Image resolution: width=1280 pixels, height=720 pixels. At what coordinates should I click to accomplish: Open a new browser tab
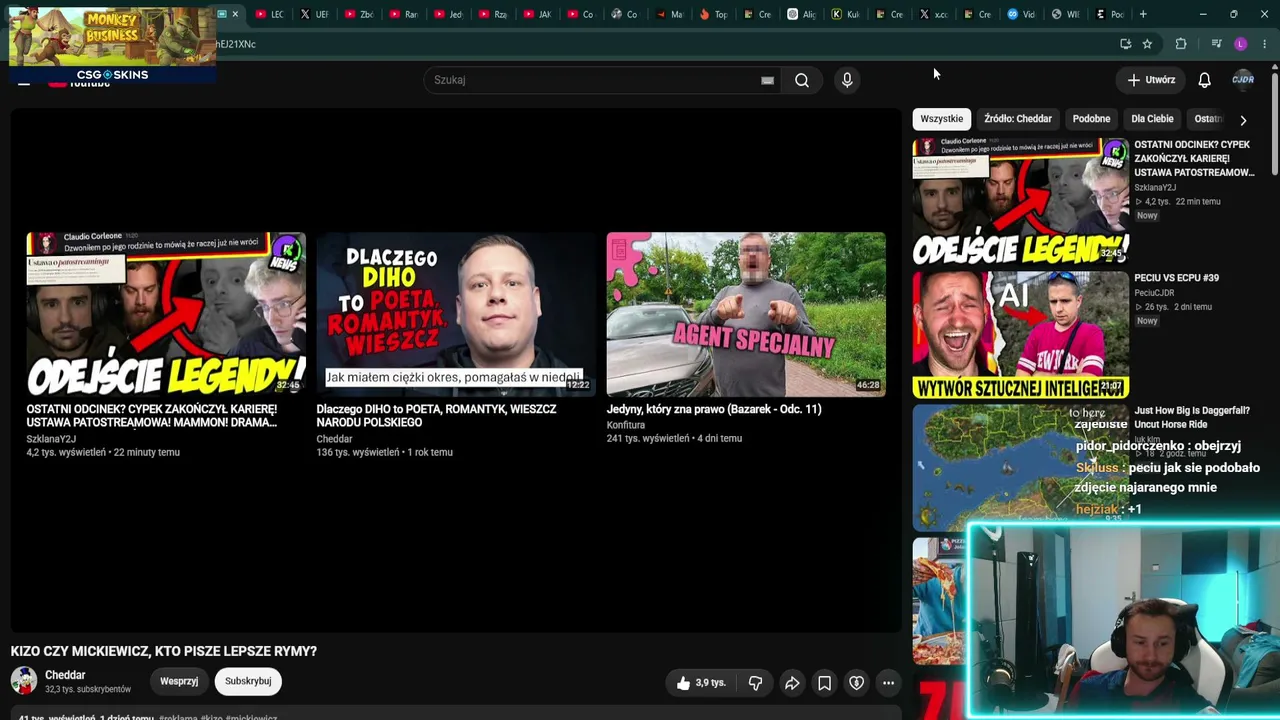pos(1143,14)
